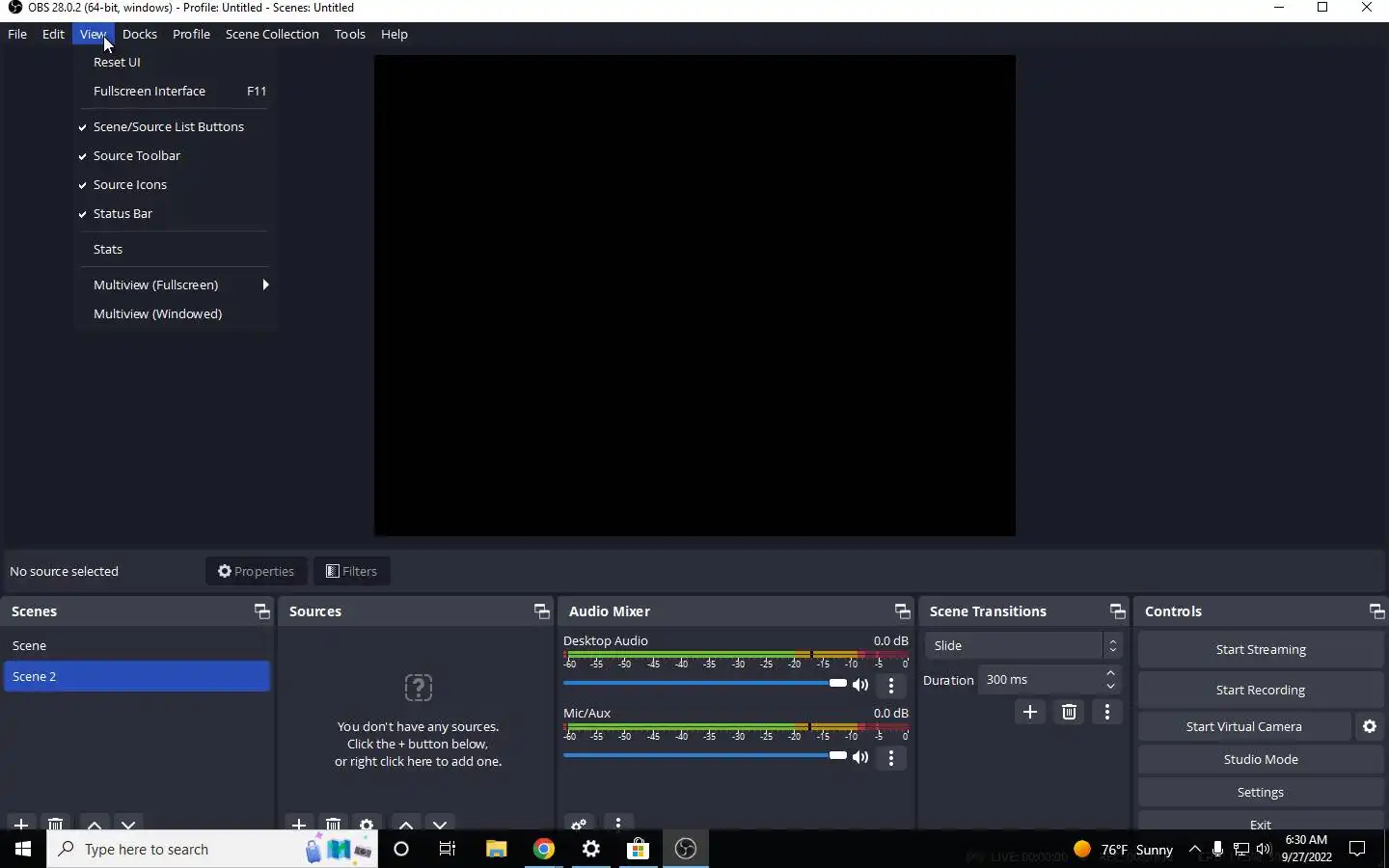Image resolution: width=1389 pixels, height=868 pixels.
Task: Select Scene in scenes list
Action: [137, 645]
